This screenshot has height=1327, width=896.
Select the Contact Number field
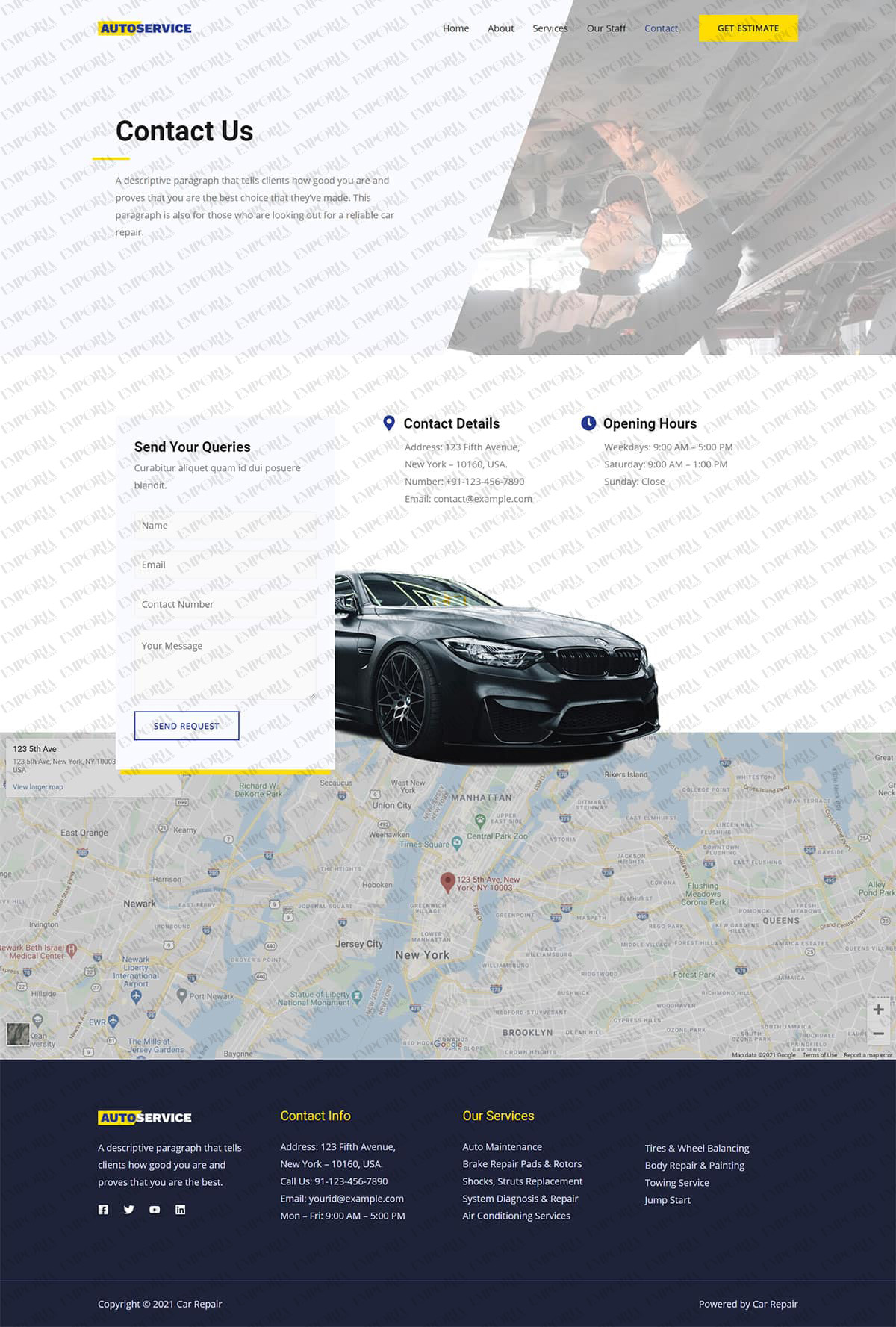(225, 605)
